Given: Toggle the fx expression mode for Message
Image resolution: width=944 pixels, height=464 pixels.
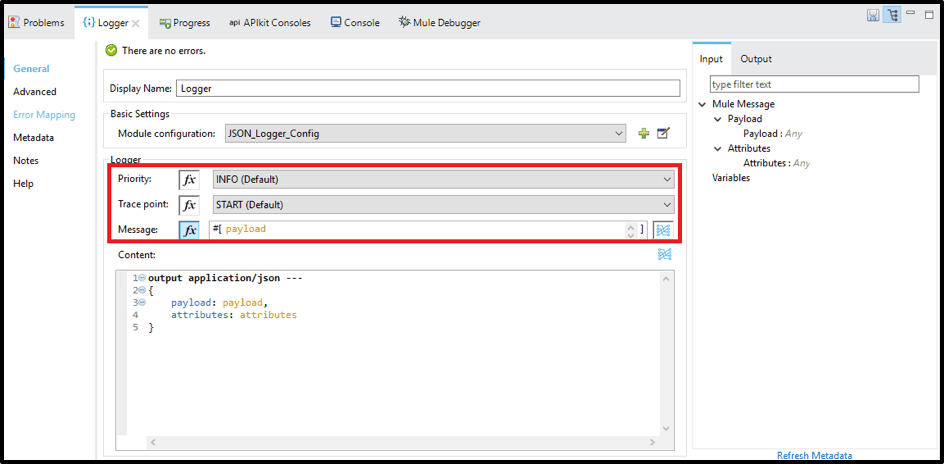Looking at the screenshot, I should tap(189, 230).
